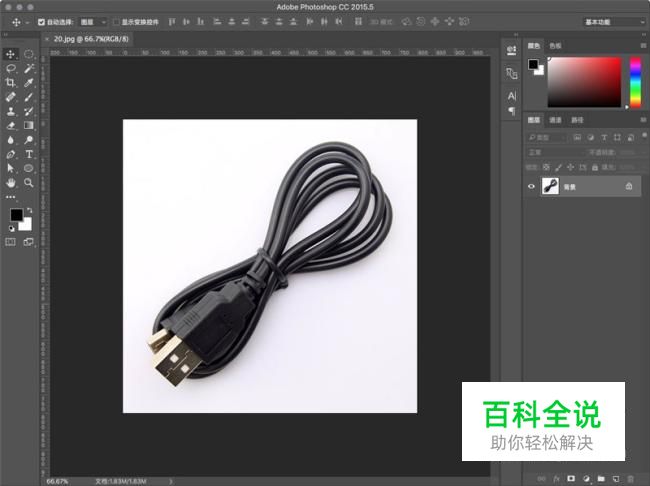Image resolution: width=650 pixels, height=486 pixels.
Task: Click Align Top Edges in options bar
Action: (x=172, y=22)
